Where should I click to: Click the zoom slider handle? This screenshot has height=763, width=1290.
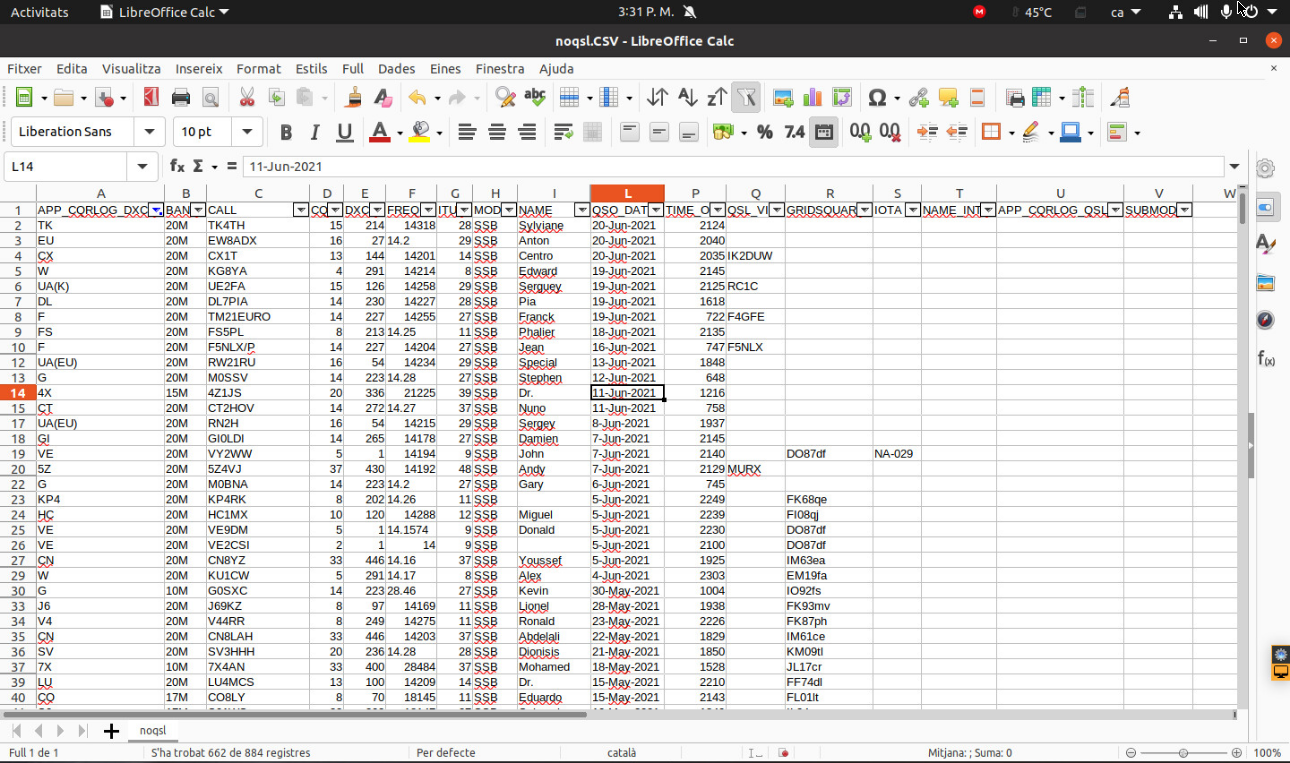pos(1184,753)
